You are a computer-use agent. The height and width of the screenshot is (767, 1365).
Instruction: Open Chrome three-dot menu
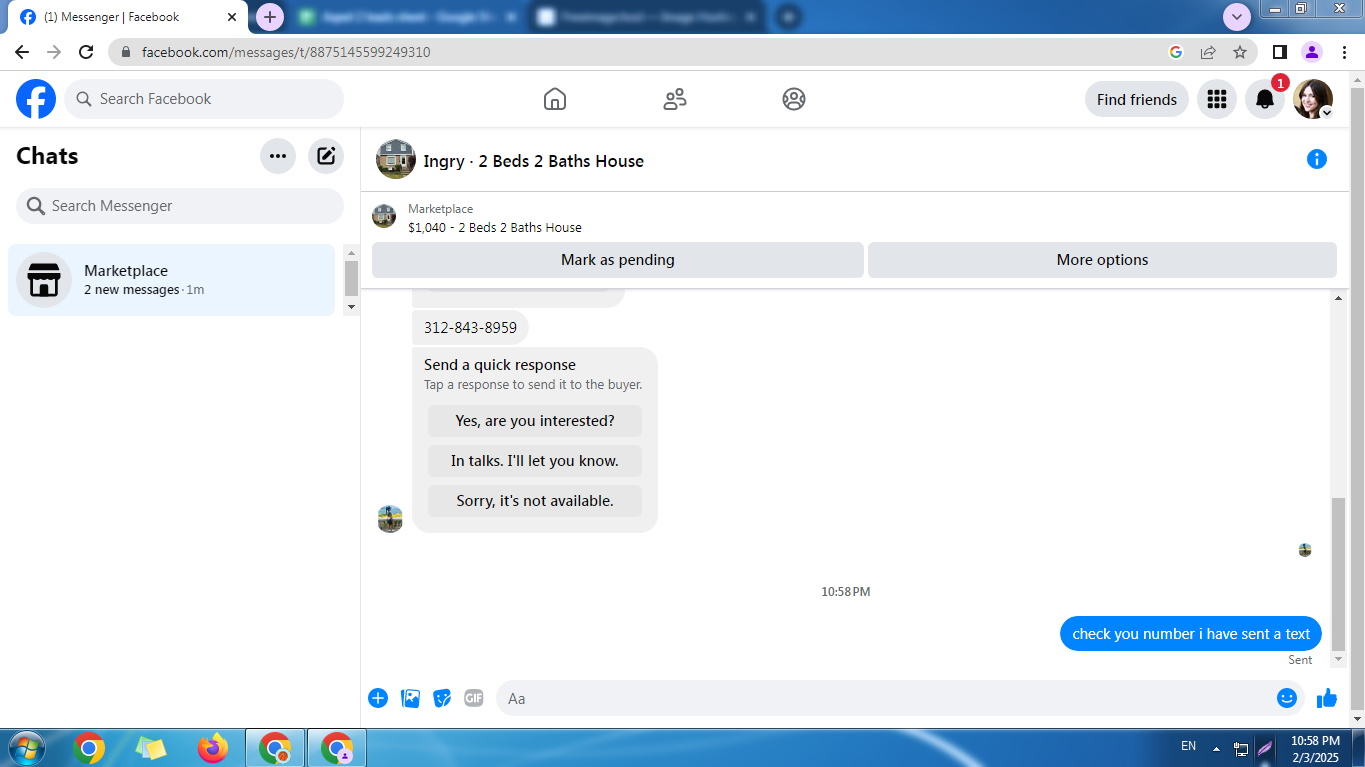1344,52
